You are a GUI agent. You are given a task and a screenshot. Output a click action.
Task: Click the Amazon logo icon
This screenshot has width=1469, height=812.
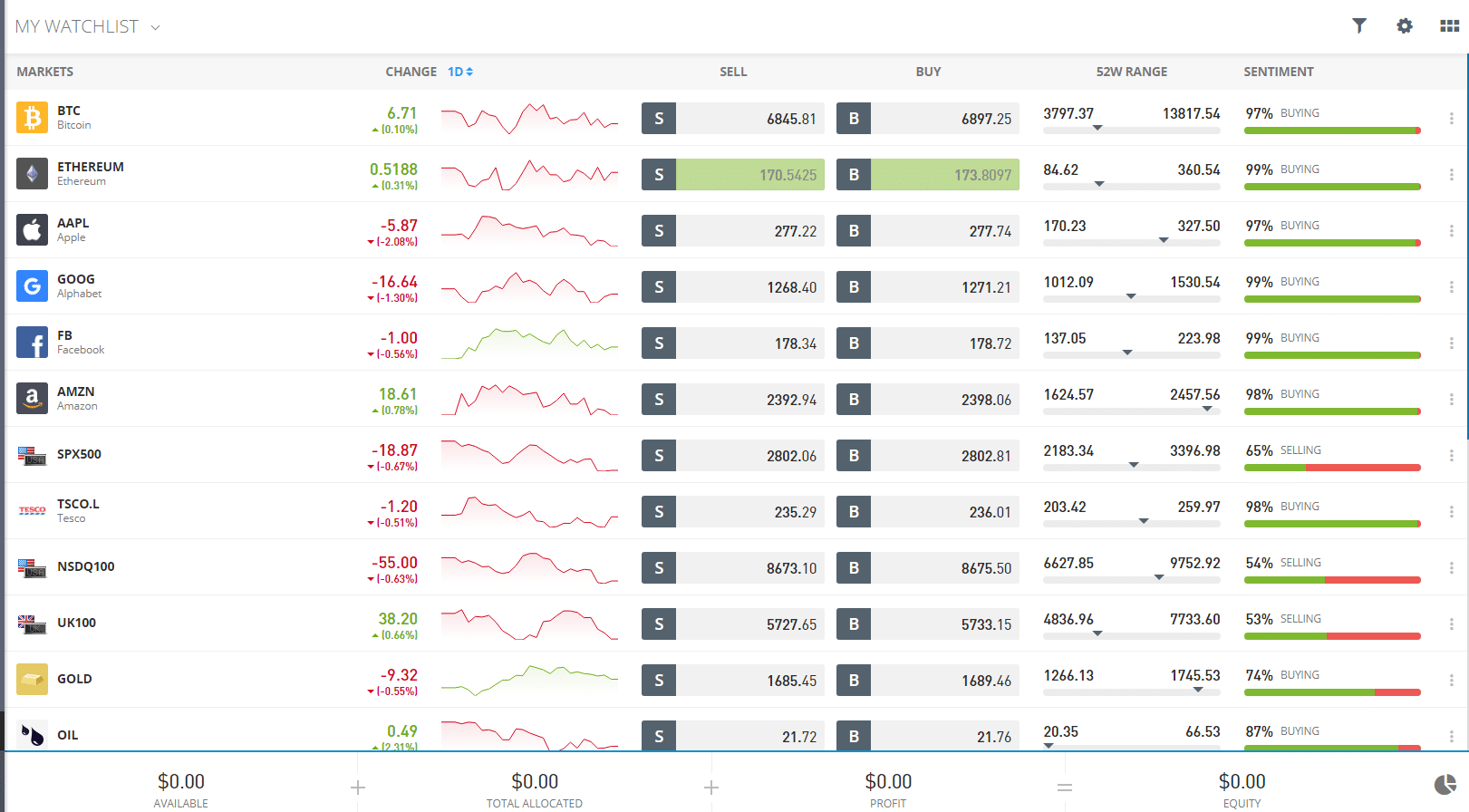tap(32, 399)
